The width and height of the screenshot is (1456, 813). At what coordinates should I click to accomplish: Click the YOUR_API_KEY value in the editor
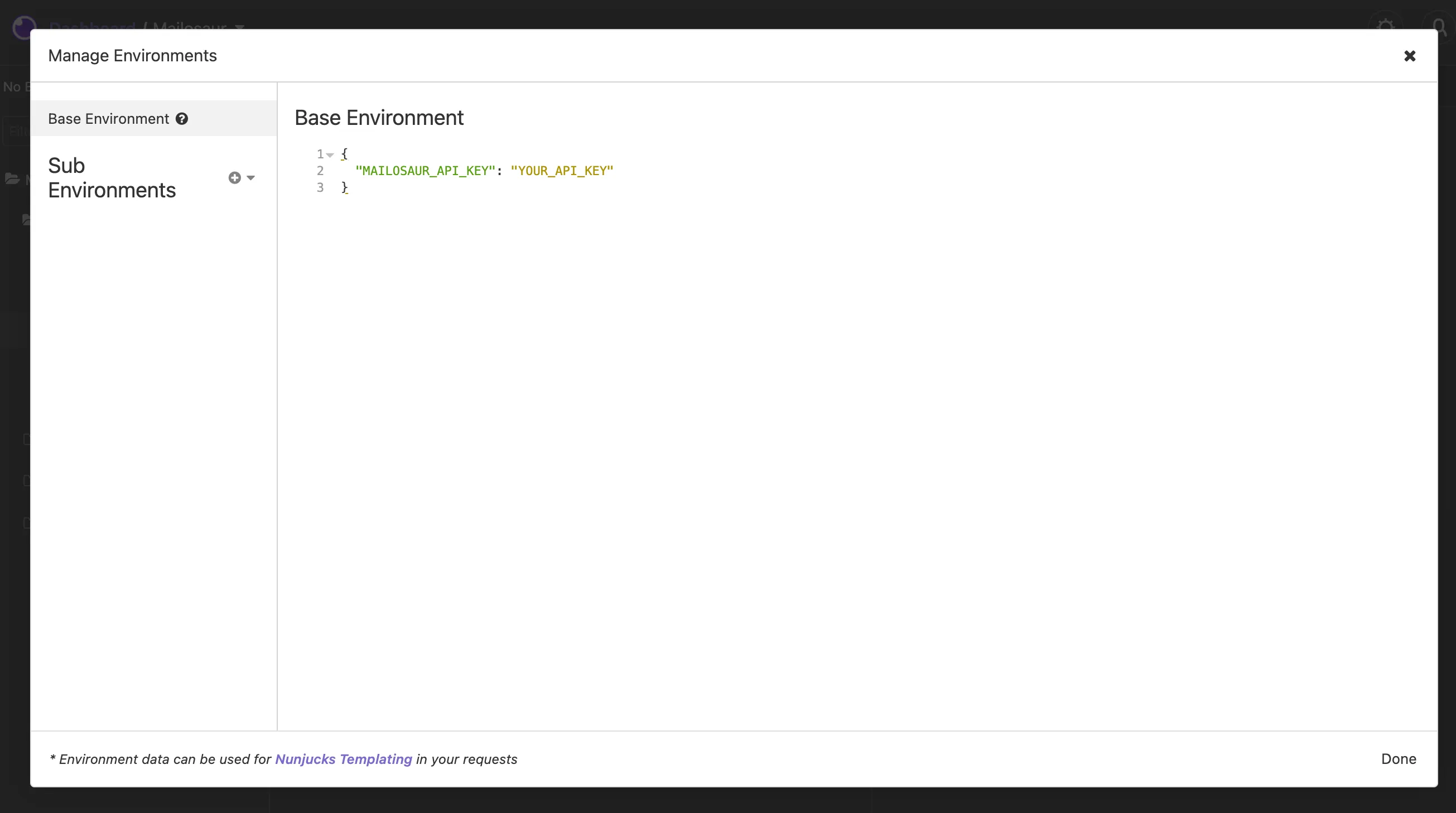tap(561, 170)
